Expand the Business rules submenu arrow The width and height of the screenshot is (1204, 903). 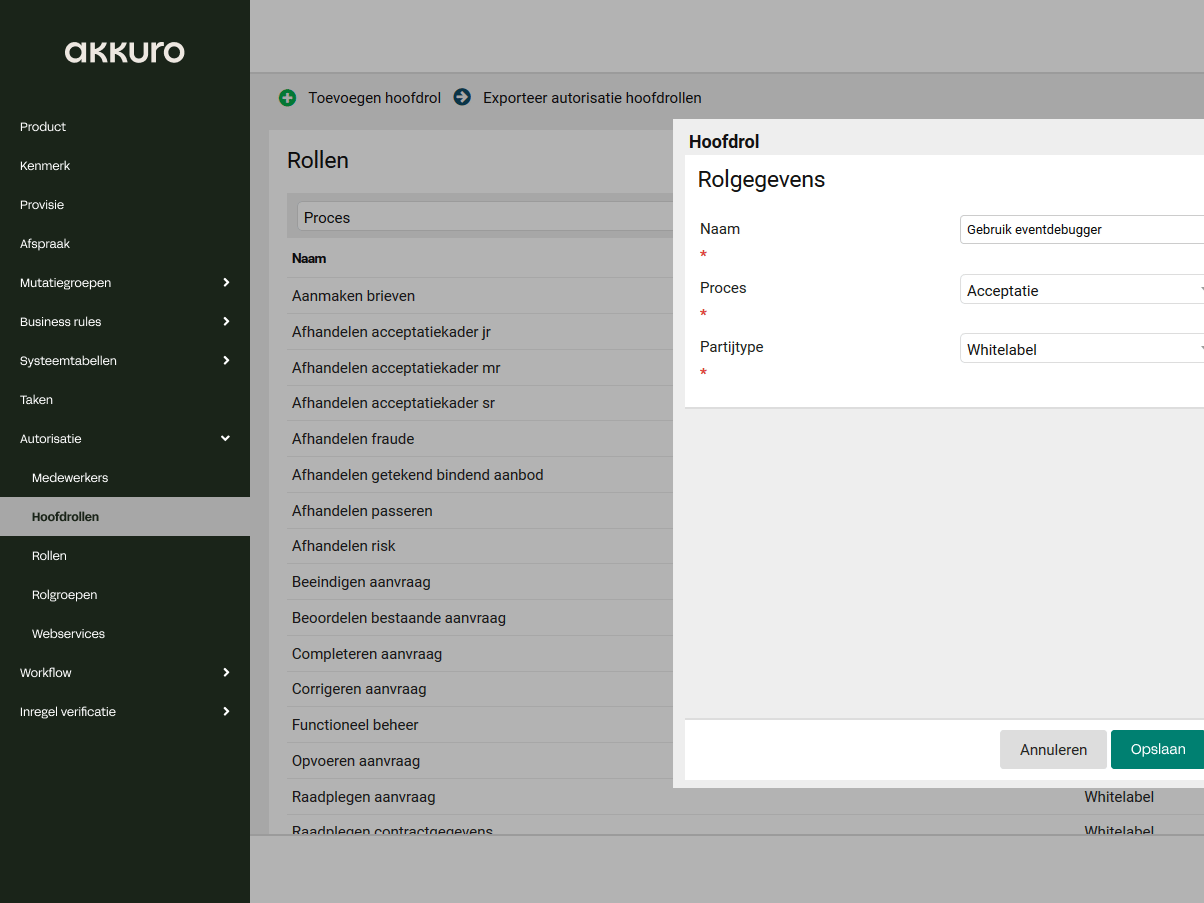click(226, 322)
